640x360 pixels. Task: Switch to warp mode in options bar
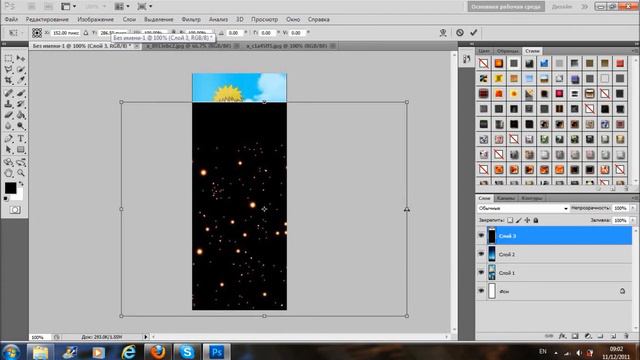pos(443,33)
